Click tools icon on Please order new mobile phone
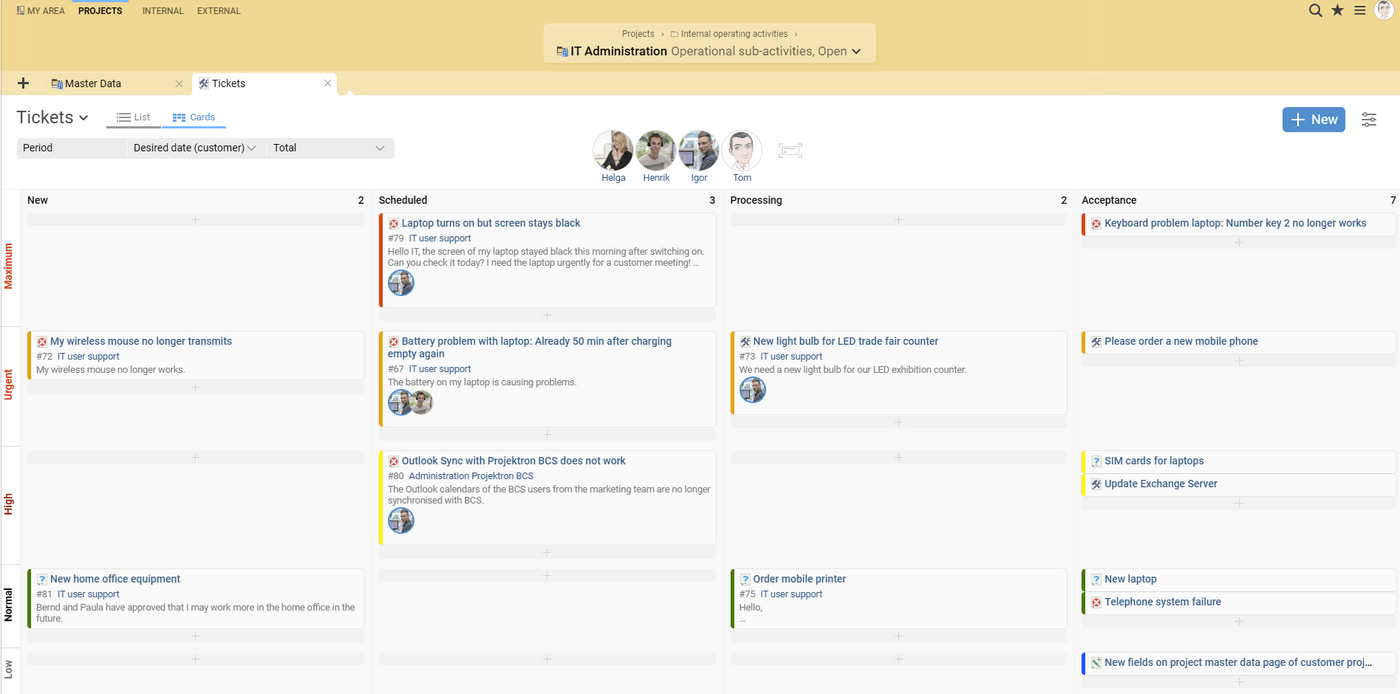 point(1096,342)
